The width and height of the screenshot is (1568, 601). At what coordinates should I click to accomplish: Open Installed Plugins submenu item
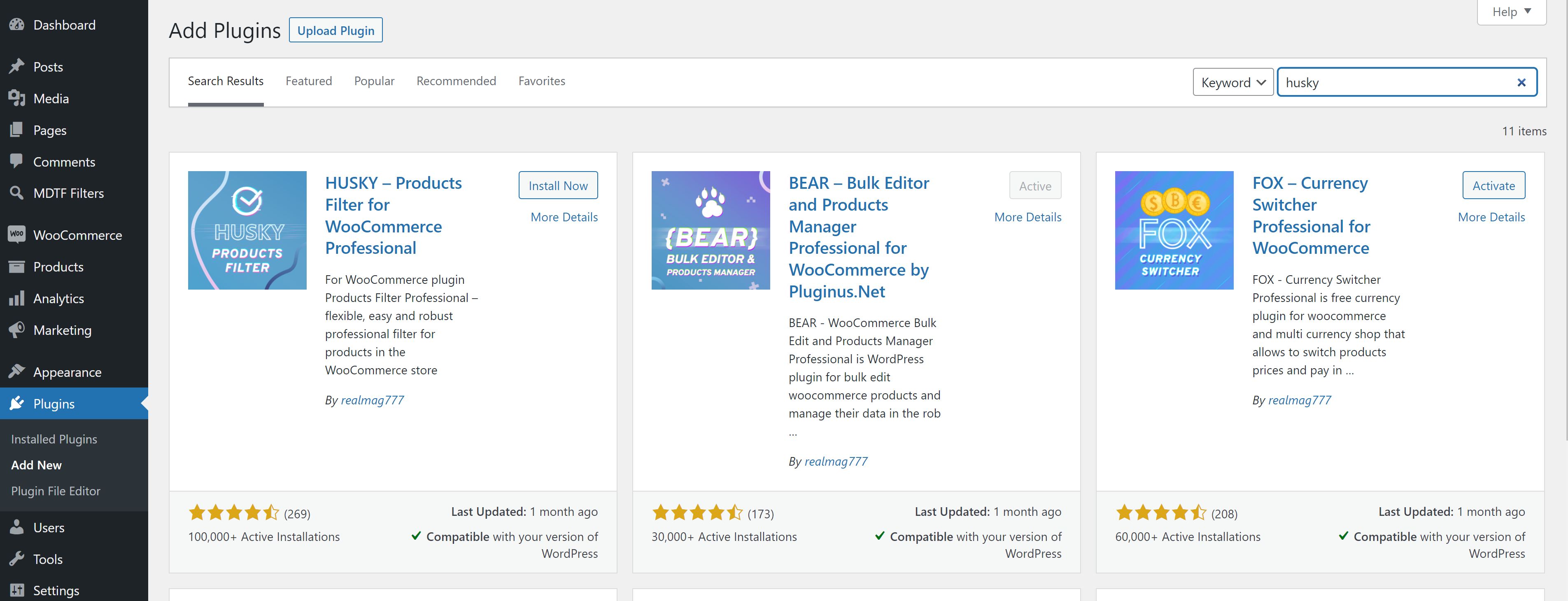click(x=54, y=439)
